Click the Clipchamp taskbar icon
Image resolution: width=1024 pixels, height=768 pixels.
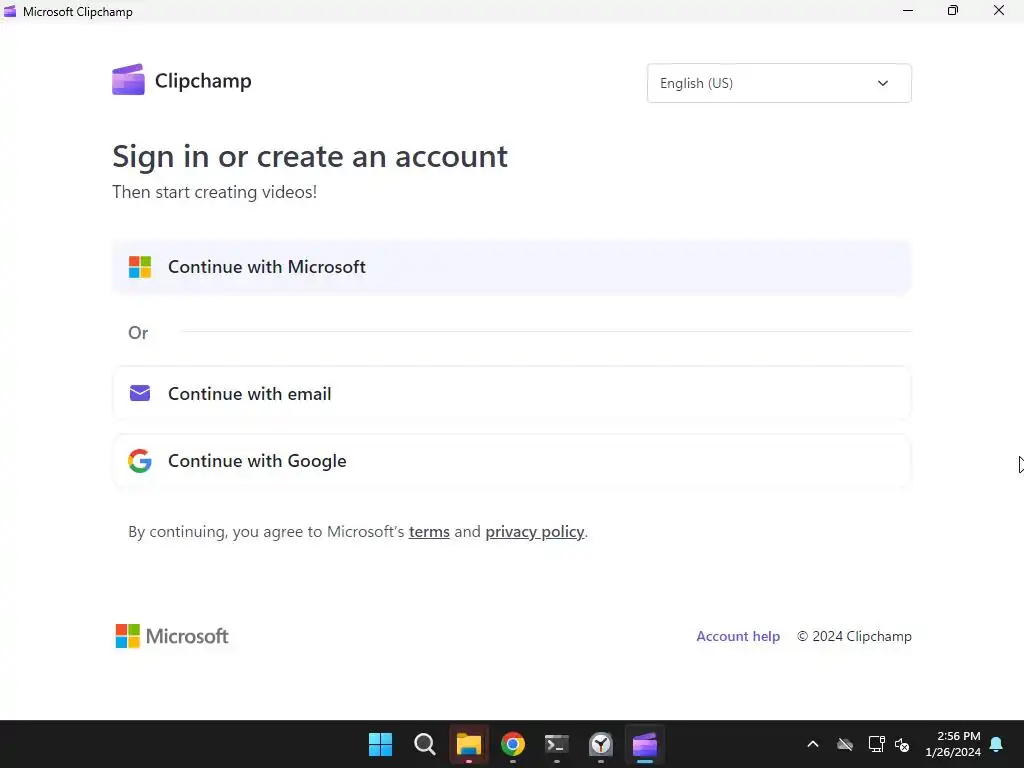coord(645,744)
